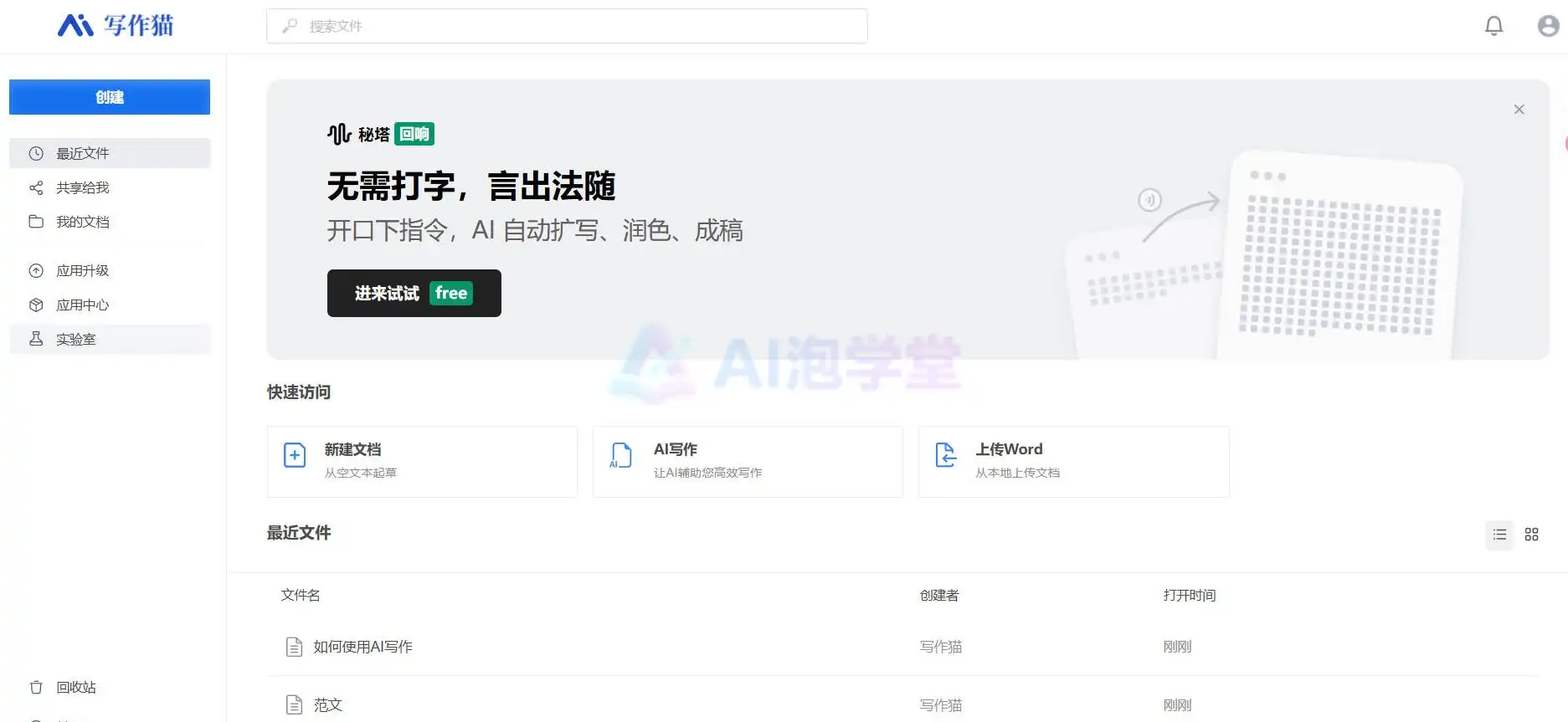This screenshot has width=1568, height=722.
Task: Click the document icon for 如何使用AI写作
Action: [294, 647]
